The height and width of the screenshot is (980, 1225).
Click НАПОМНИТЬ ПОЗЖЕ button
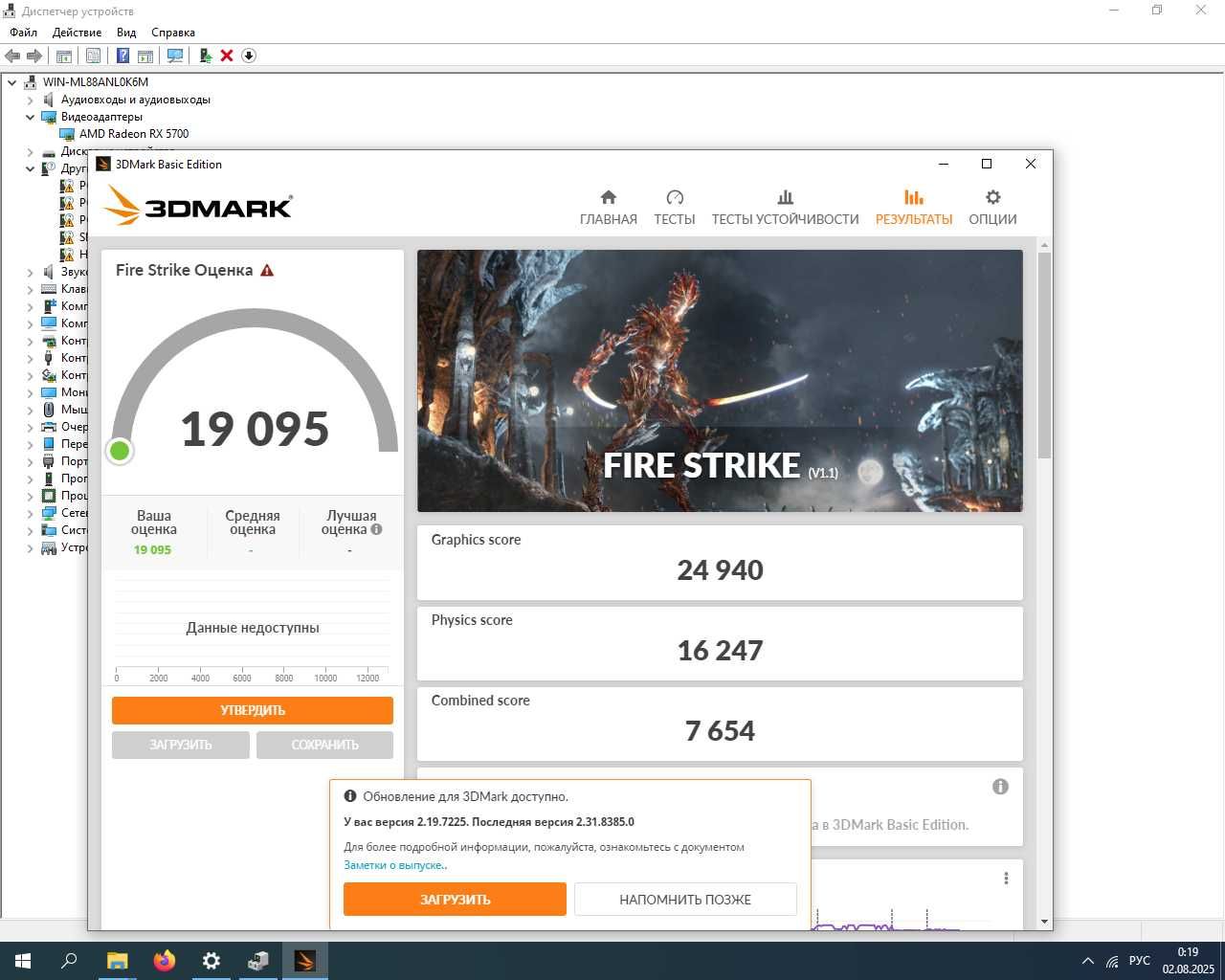[685, 900]
